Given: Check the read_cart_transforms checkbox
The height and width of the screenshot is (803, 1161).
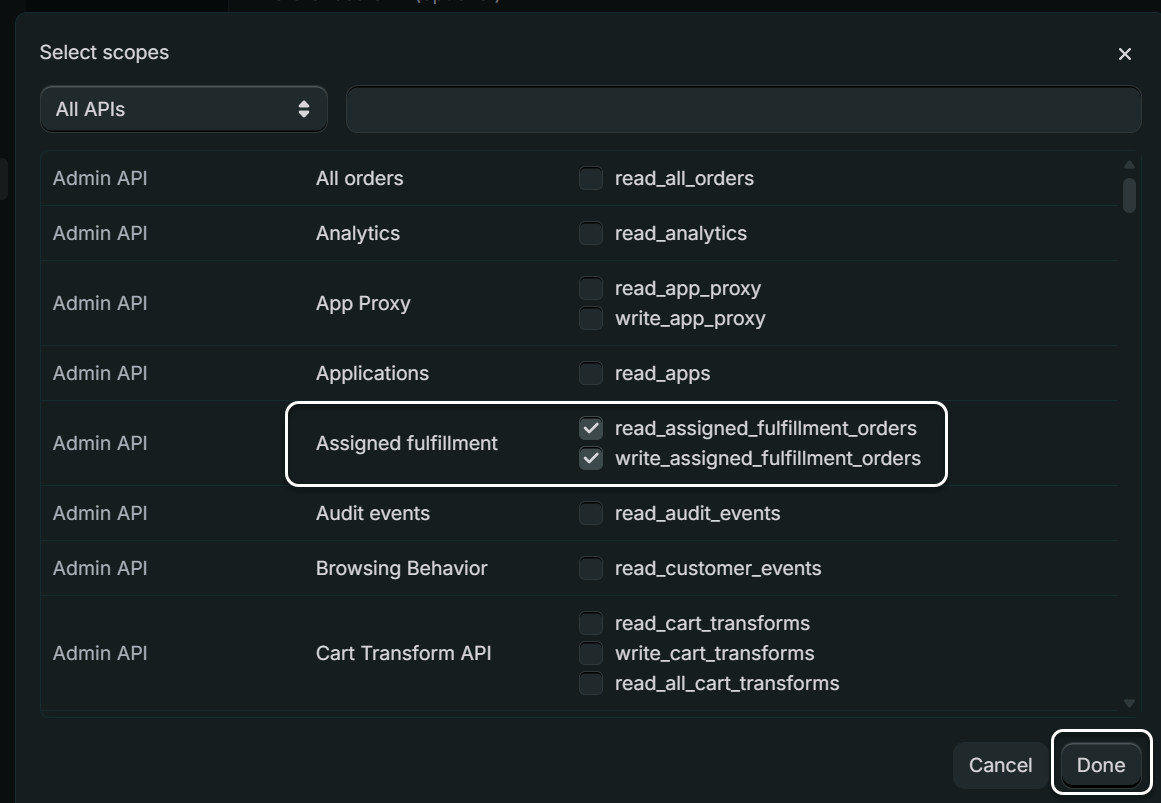Looking at the screenshot, I should (x=590, y=623).
